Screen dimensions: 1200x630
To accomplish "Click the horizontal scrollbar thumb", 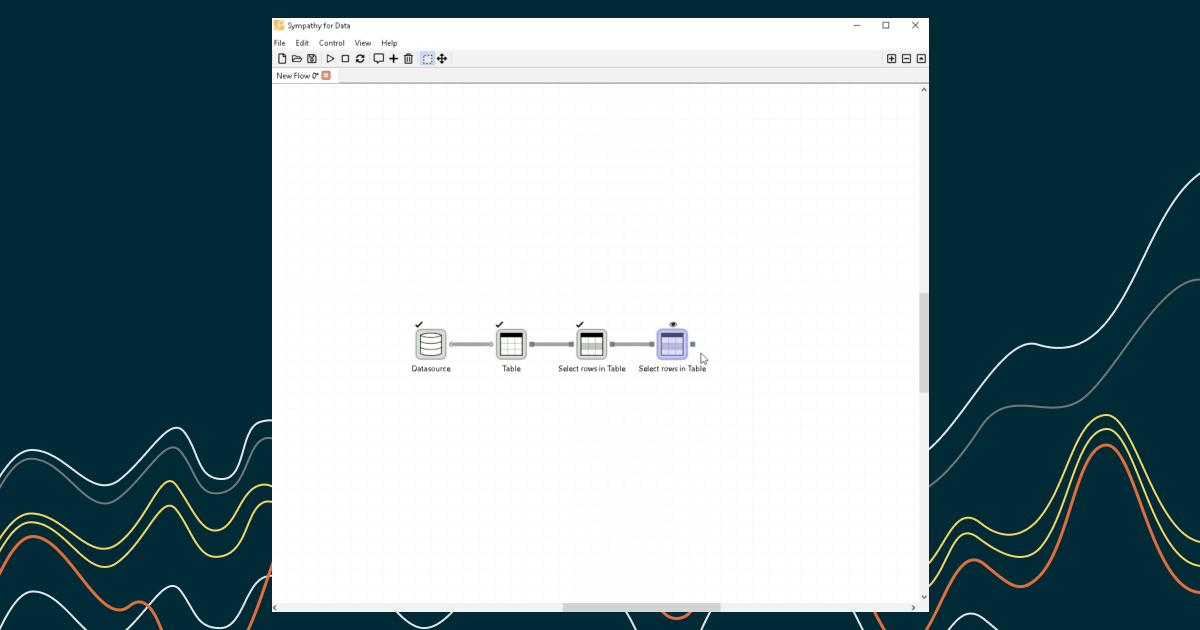I will point(641,607).
